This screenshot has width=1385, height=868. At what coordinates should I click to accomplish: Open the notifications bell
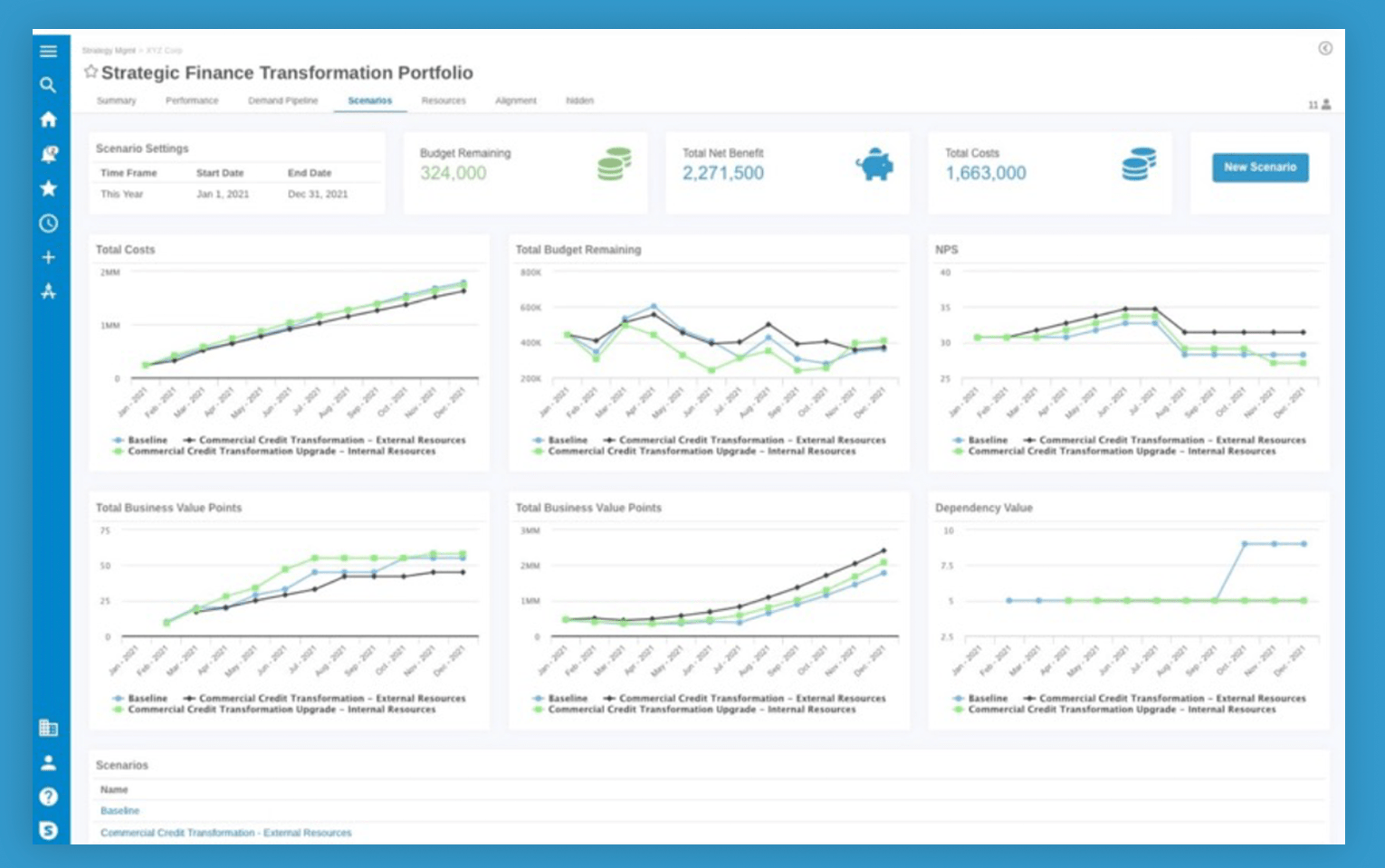pos(49,154)
